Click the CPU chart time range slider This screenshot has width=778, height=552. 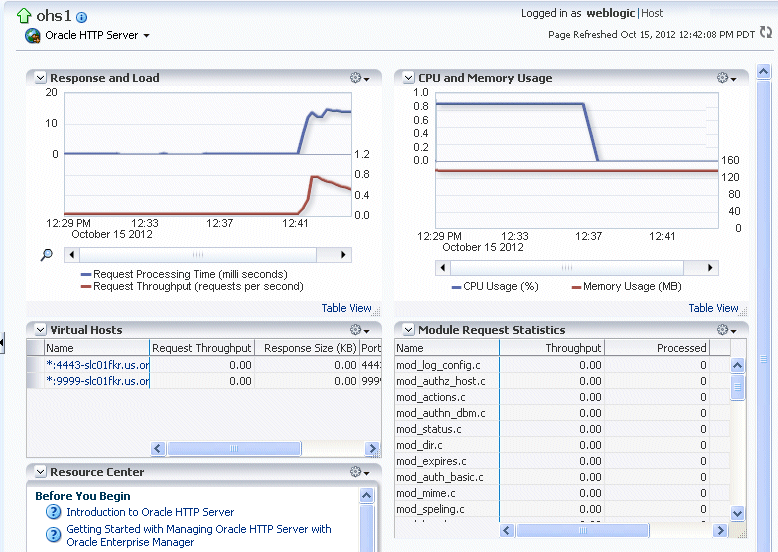pyautogui.click(x=567, y=268)
